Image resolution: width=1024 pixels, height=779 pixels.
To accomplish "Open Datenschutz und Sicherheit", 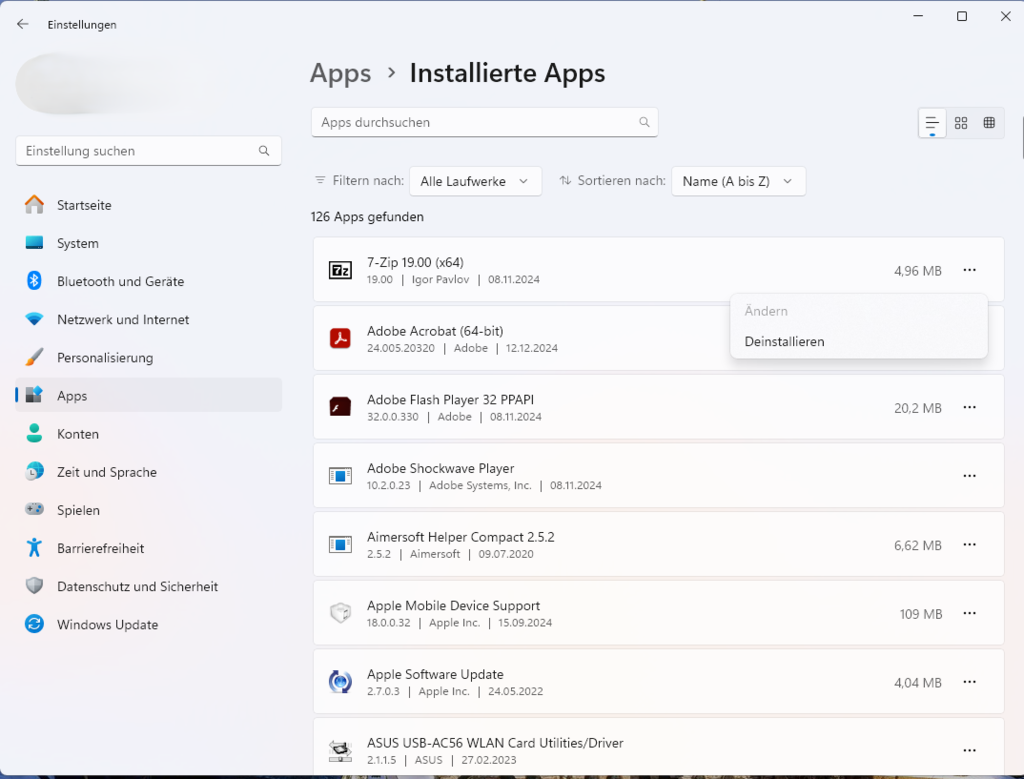I will tap(149, 586).
